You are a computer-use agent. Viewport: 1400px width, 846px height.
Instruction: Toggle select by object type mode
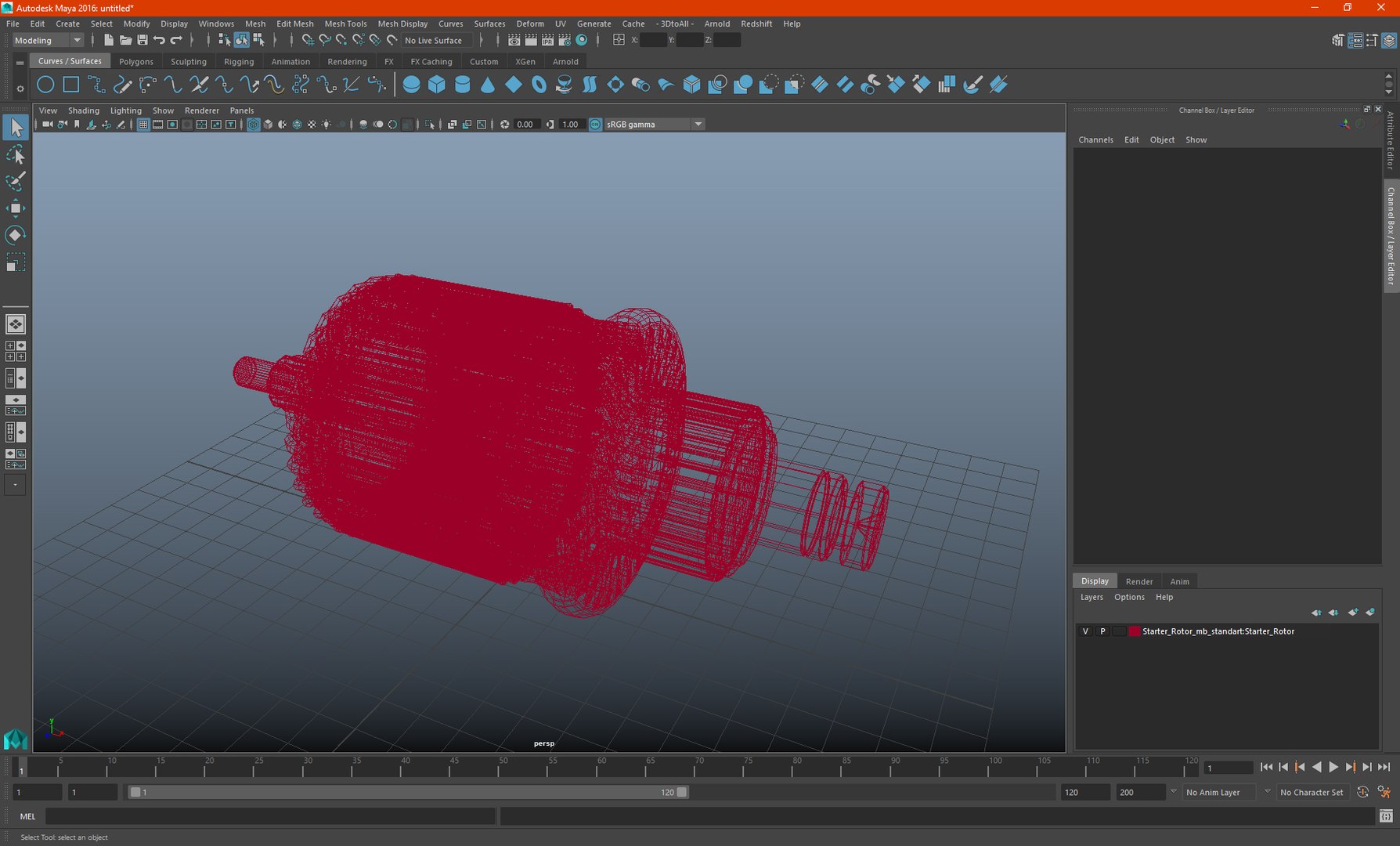(x=241, y=40)
